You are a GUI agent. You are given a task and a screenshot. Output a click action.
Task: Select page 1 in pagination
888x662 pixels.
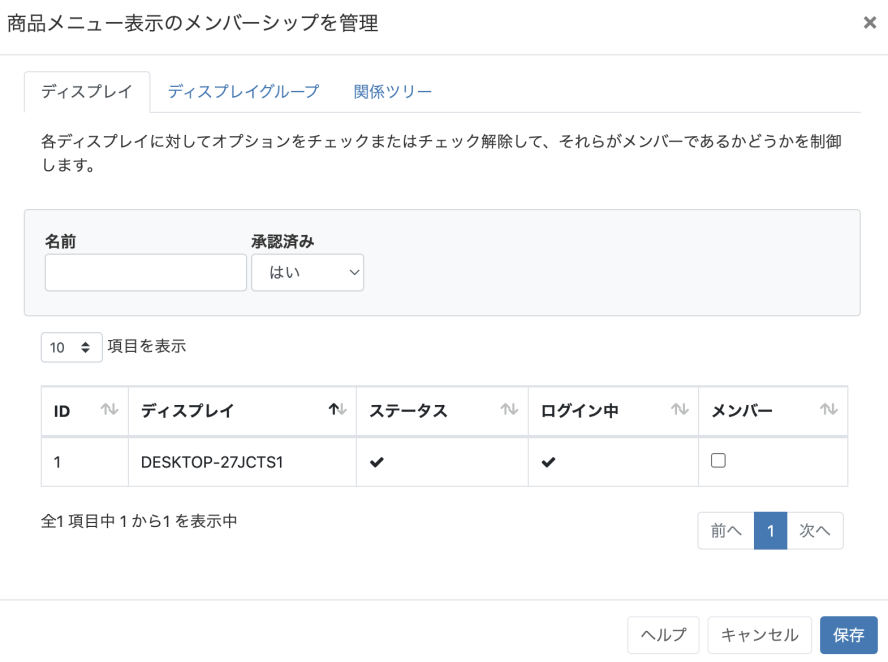click(770, 531)
